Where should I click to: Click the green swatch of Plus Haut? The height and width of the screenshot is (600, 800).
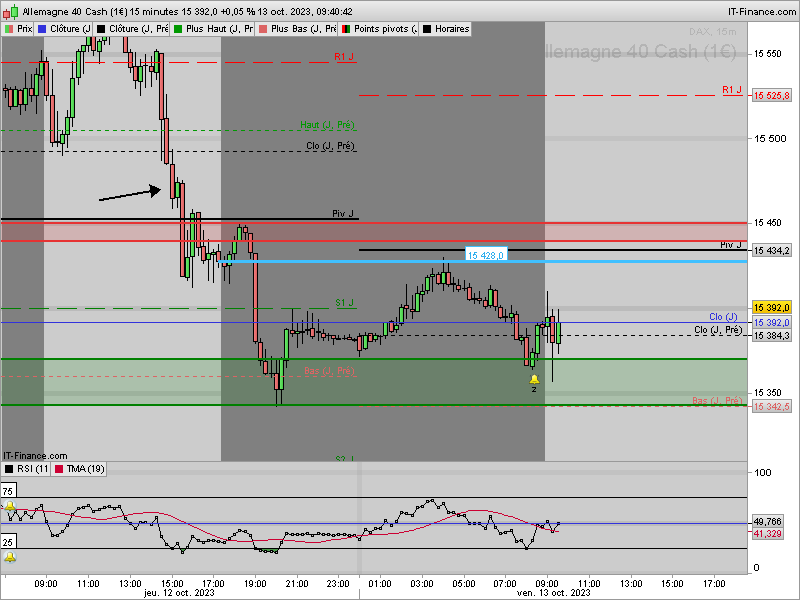[x=178, y=29]
